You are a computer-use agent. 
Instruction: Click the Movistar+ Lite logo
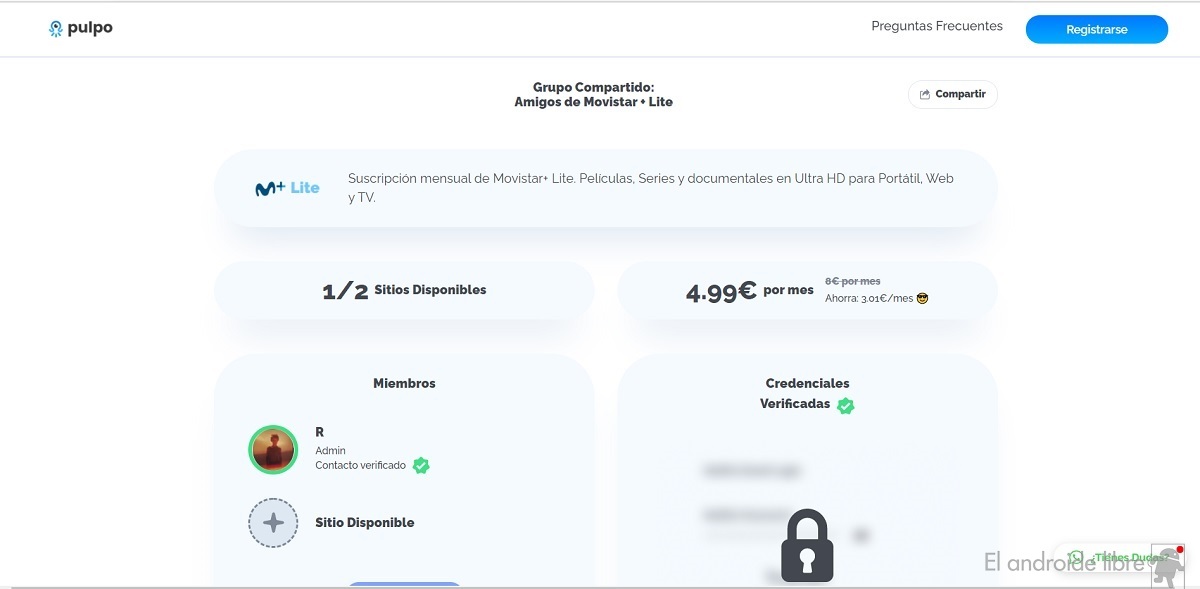pyautogui.click(x=288, y=188)
